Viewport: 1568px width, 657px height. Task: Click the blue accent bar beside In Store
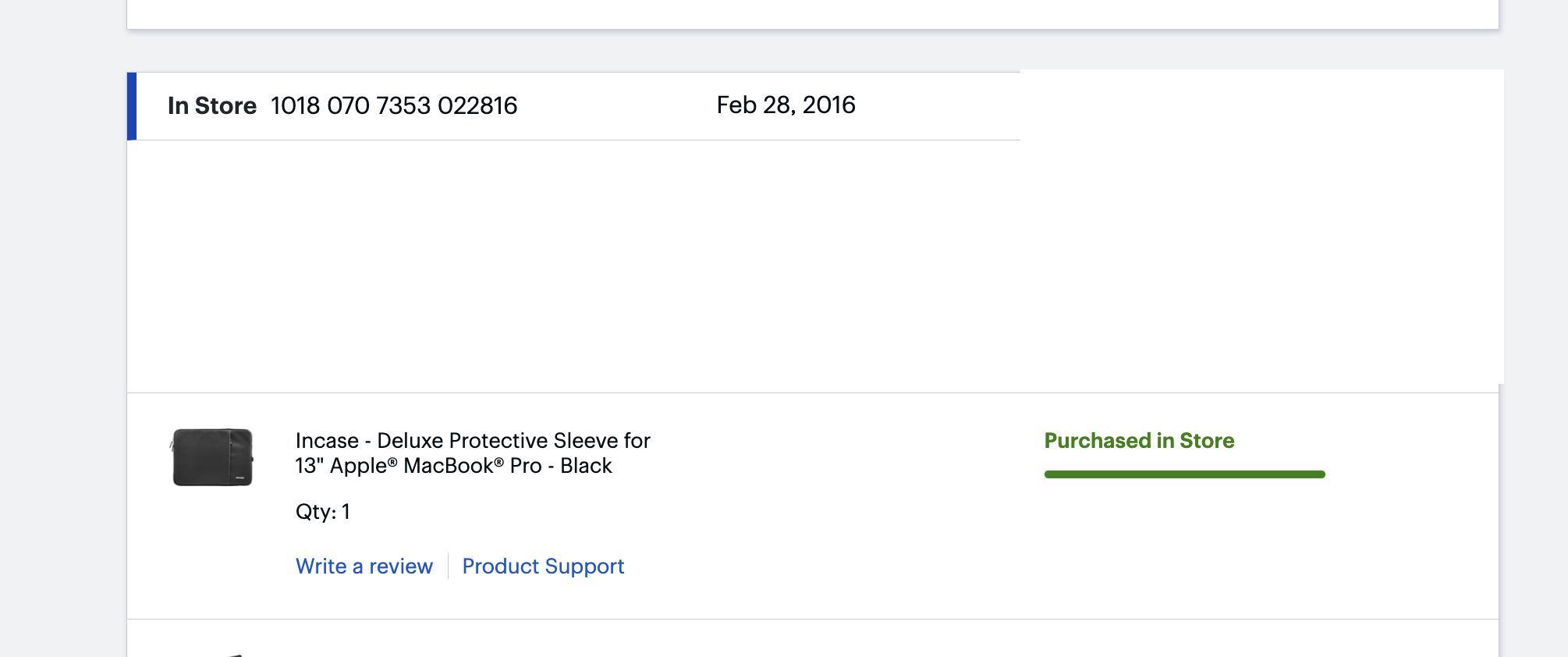(x=132, y=106)
